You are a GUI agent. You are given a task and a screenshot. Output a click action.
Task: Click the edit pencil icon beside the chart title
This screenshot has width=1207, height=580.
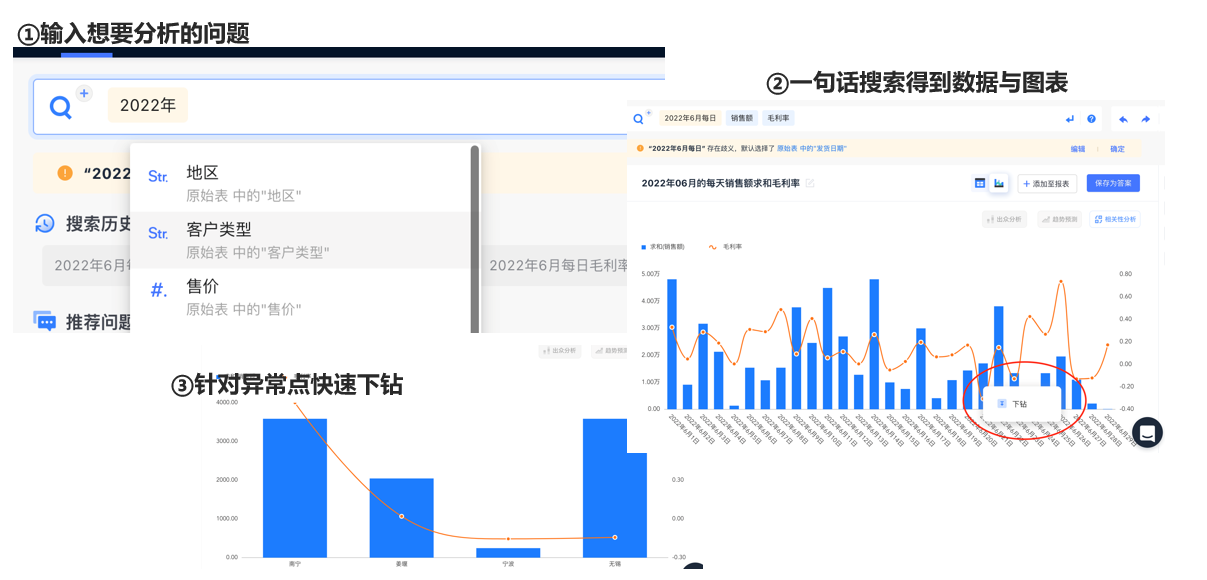pyautogui.click(x=810, y=183)
